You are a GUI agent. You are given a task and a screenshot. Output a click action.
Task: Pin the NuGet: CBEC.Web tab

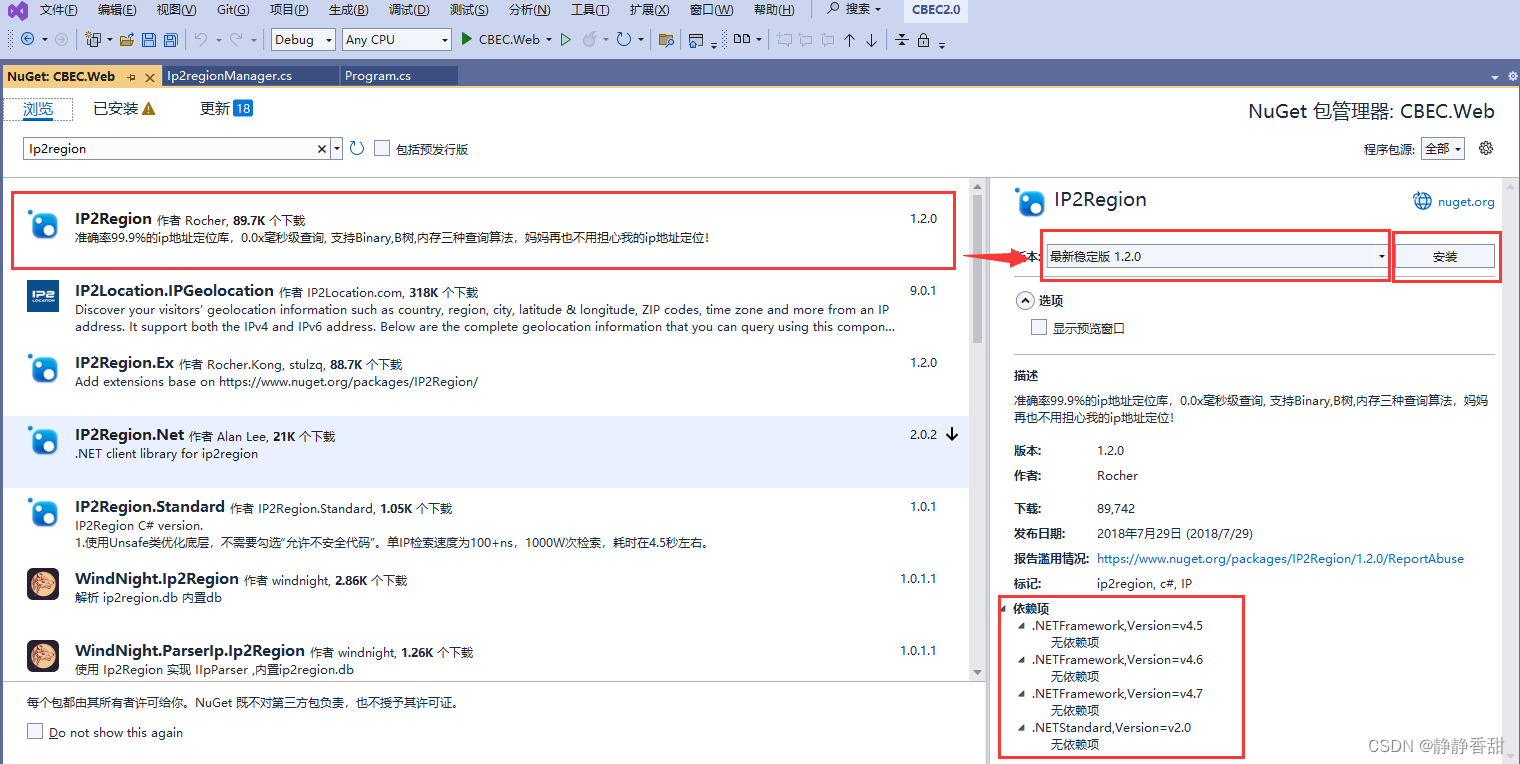131,77
